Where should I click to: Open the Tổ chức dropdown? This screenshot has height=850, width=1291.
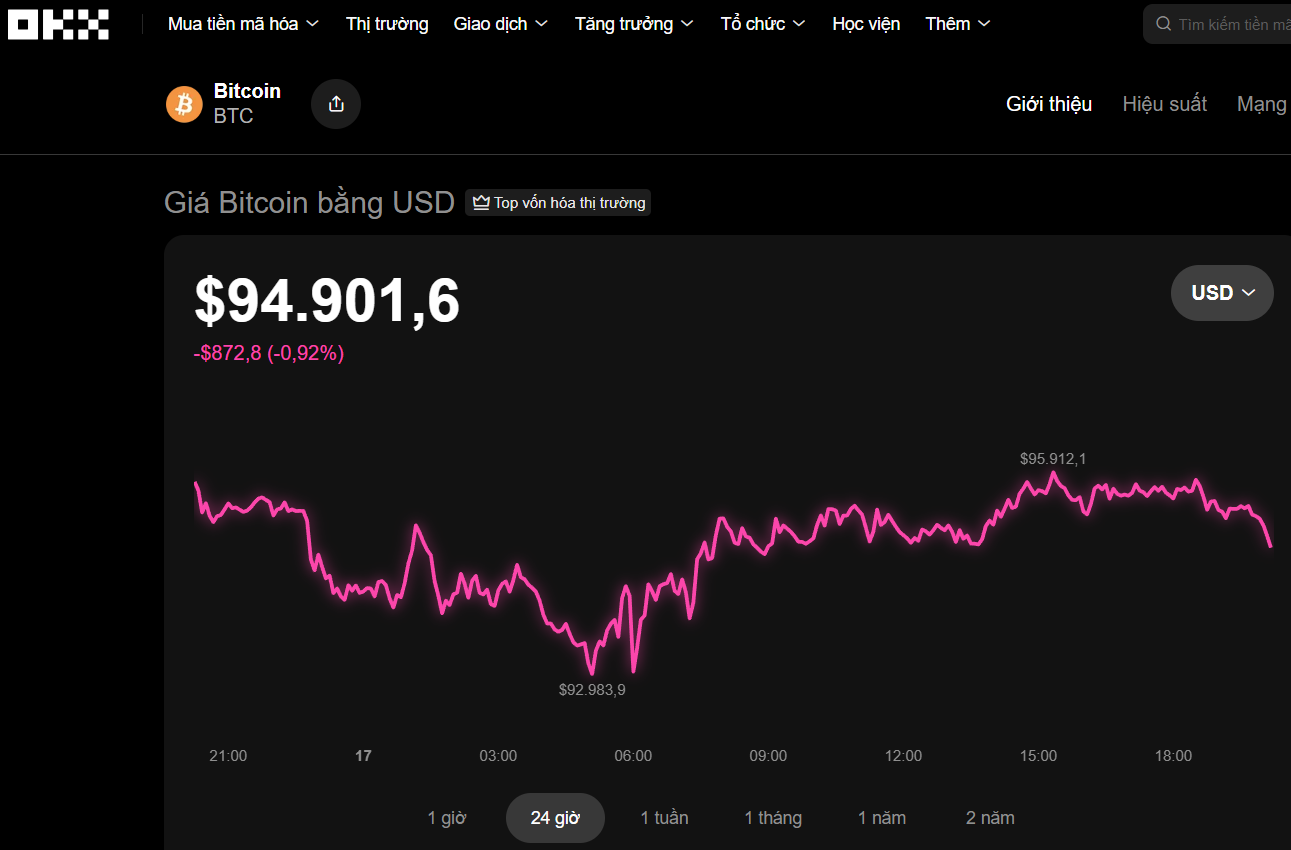point(763,24)
